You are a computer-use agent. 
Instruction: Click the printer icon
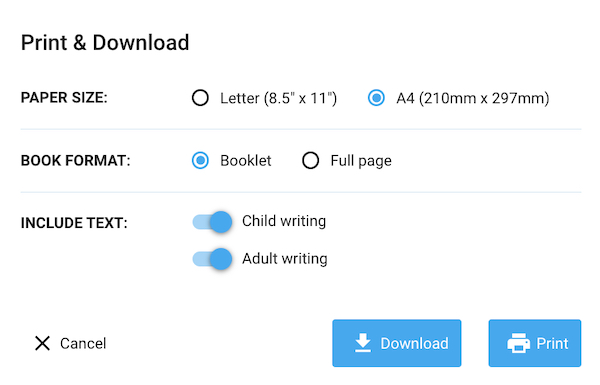coord(518,343)
